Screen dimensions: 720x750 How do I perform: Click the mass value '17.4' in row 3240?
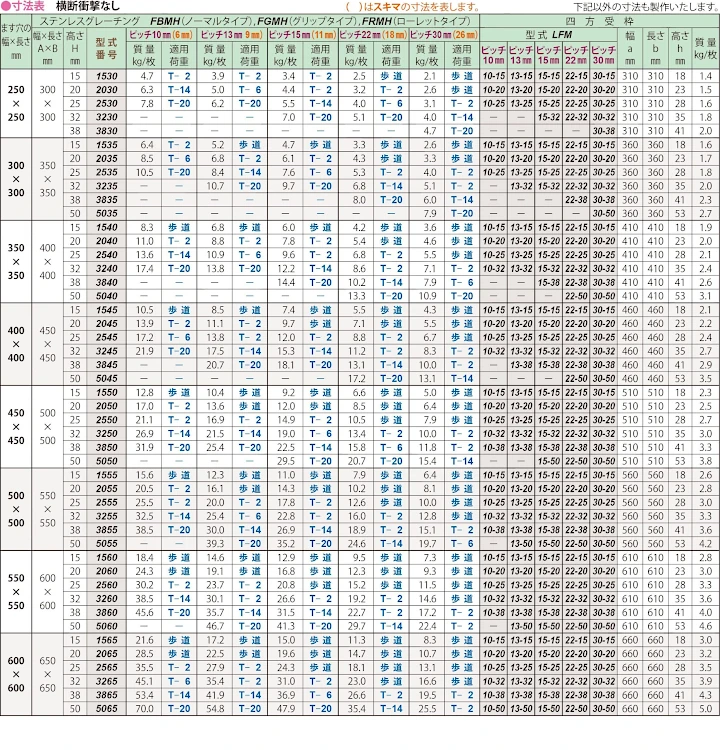tap(144, 268)
